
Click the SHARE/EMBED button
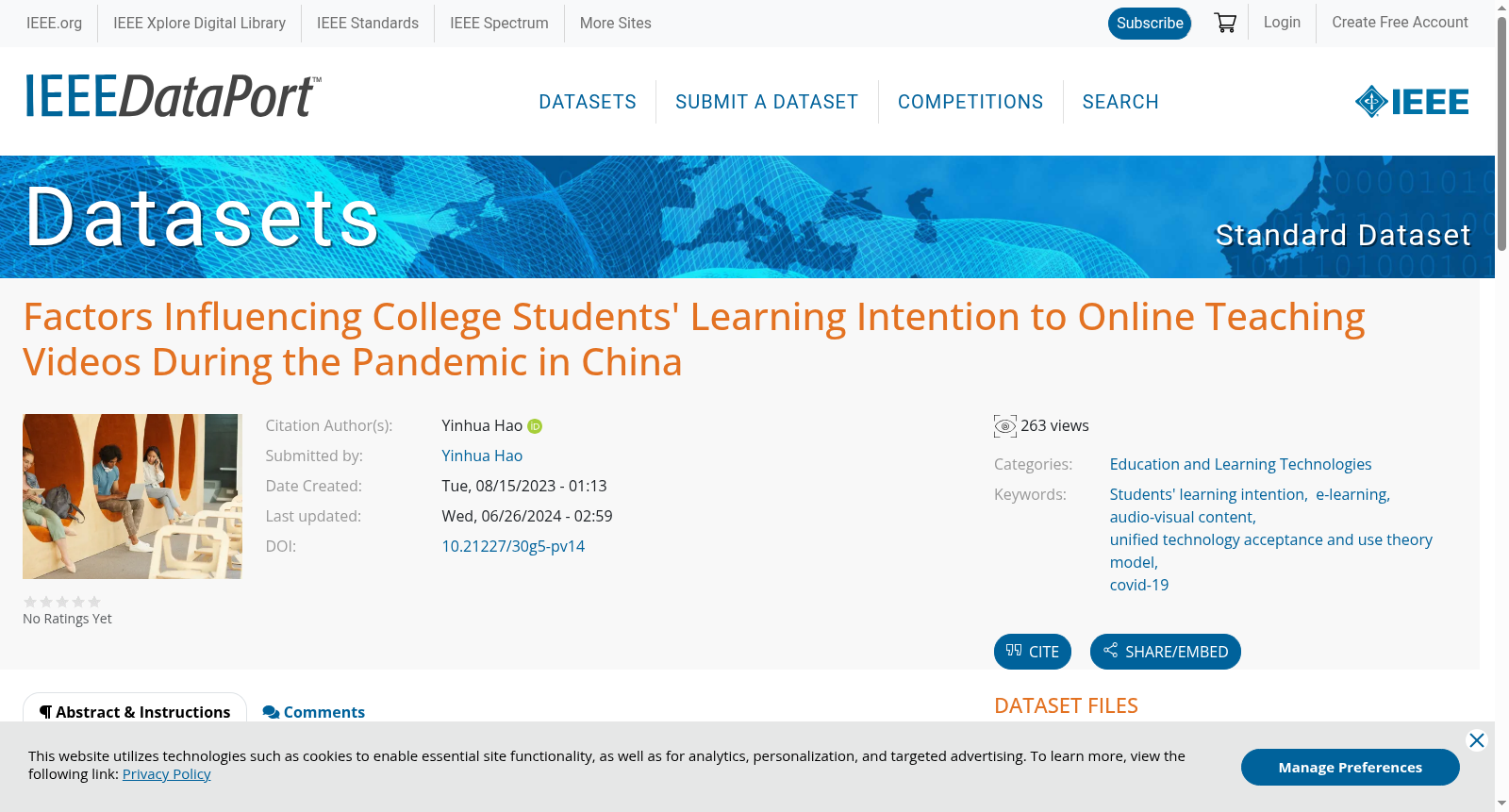coord(1166,652)
